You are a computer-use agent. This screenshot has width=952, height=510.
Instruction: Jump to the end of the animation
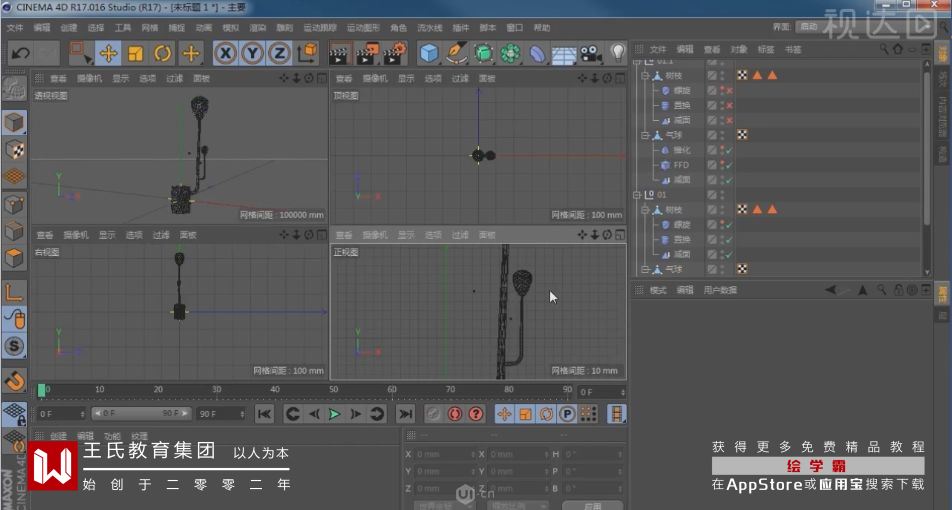click(x=405, y=413)
